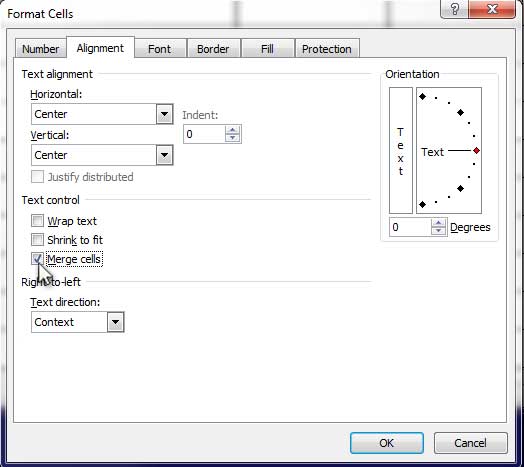The width and height of the screenshot is (524, 467).
Task: Uncheck the Merge cells checkbox
Action: (x=37, y=259)
